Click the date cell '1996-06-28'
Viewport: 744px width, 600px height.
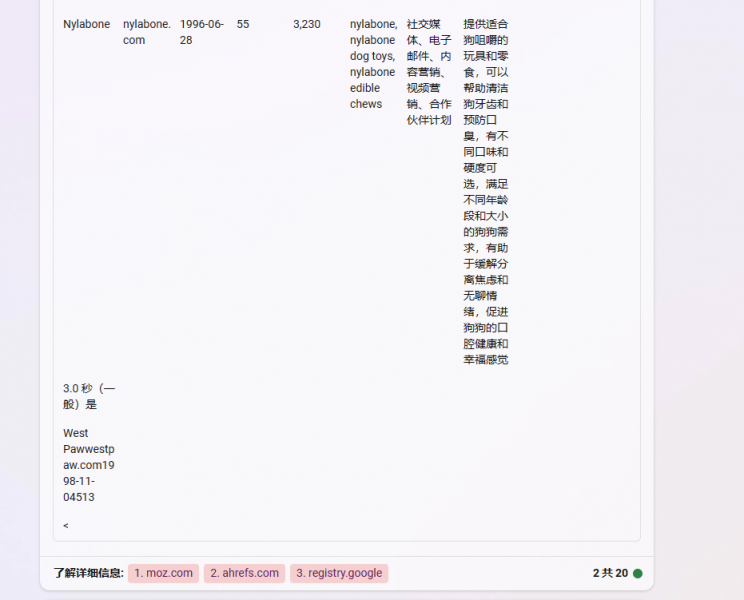click(202, 32)
